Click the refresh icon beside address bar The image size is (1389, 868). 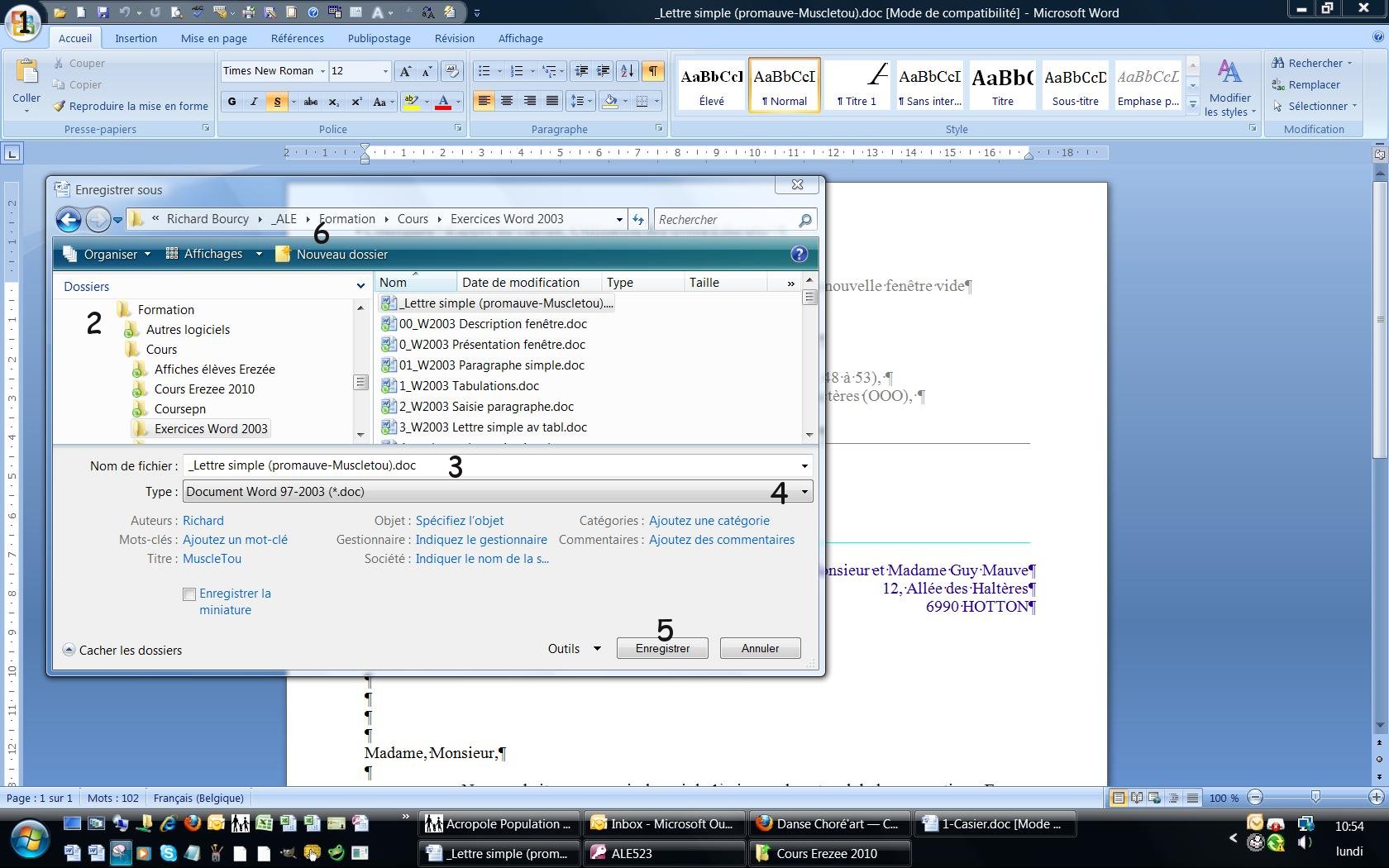pos(638,220)
